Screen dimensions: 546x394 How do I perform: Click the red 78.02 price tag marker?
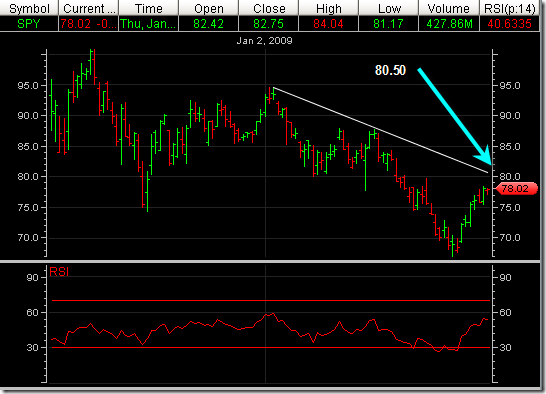coord(517,188)
